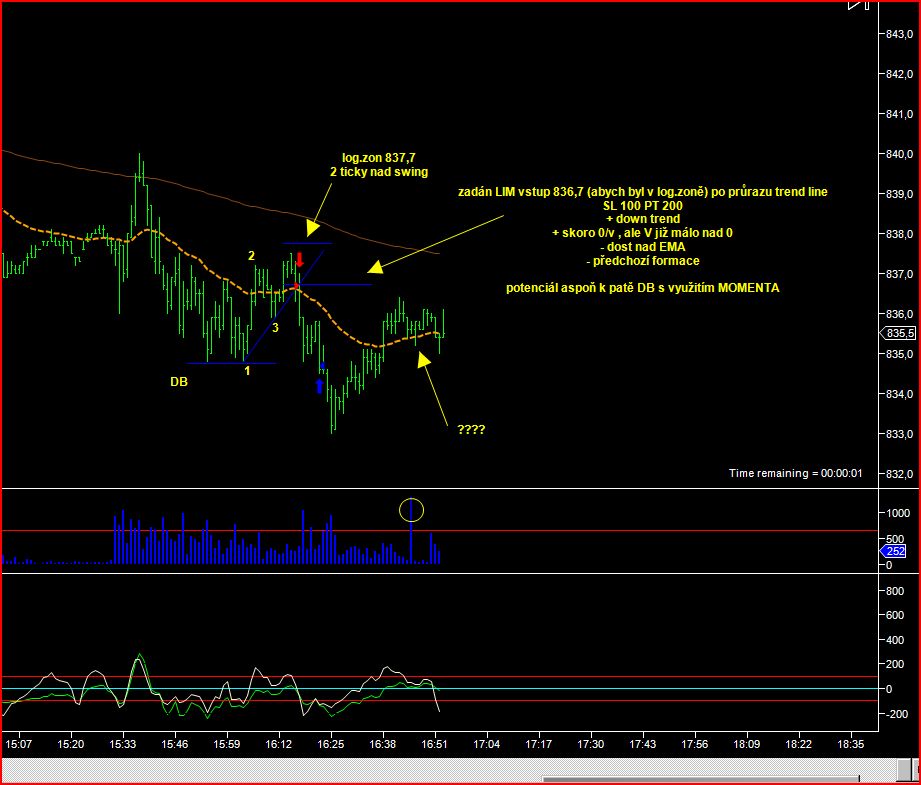Click the '+ down trend' note
This screenshot has width=921, height=785.
click(x=643, y=219)
